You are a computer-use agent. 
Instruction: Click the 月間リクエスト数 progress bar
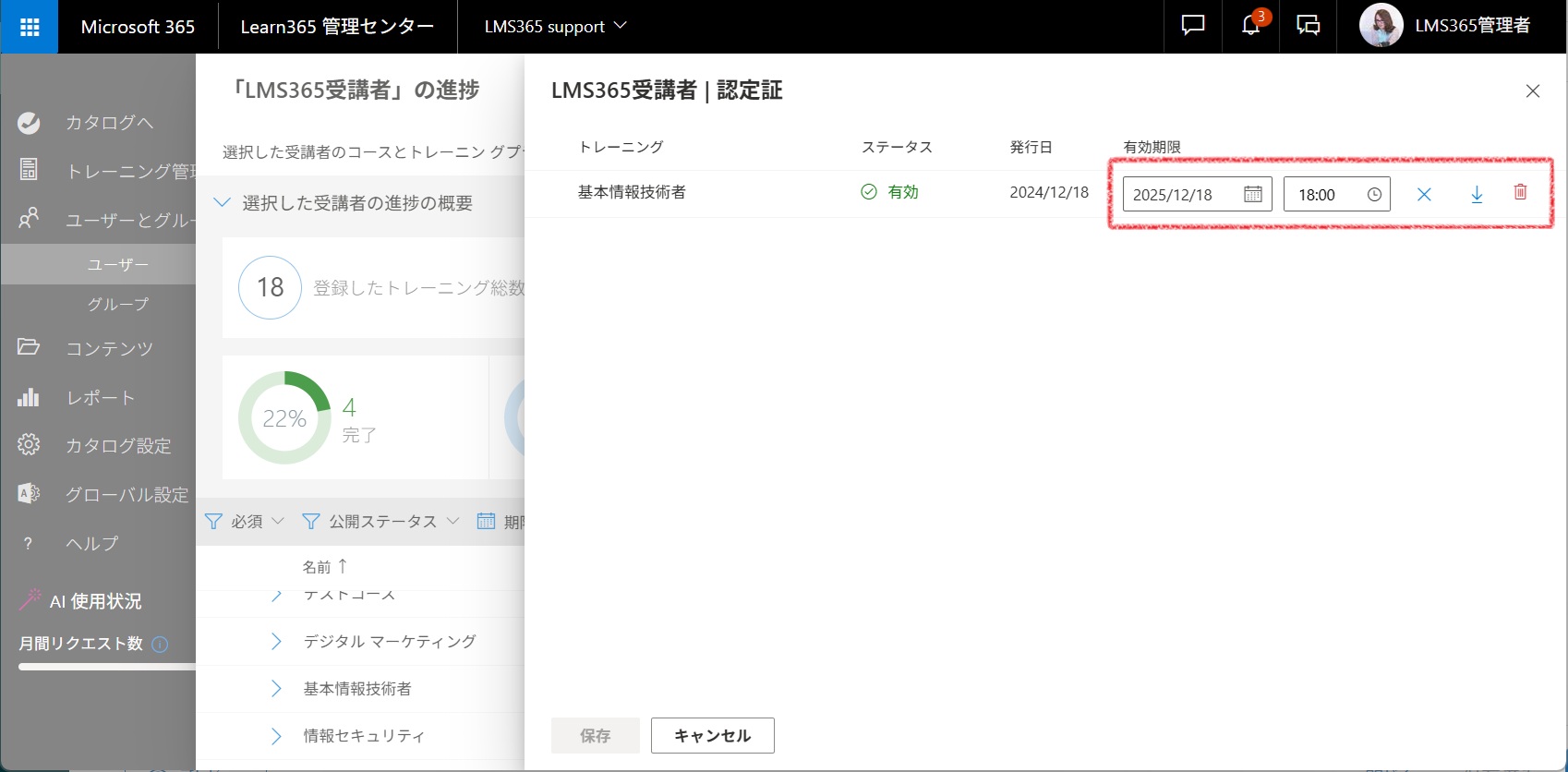coord(107,667)
